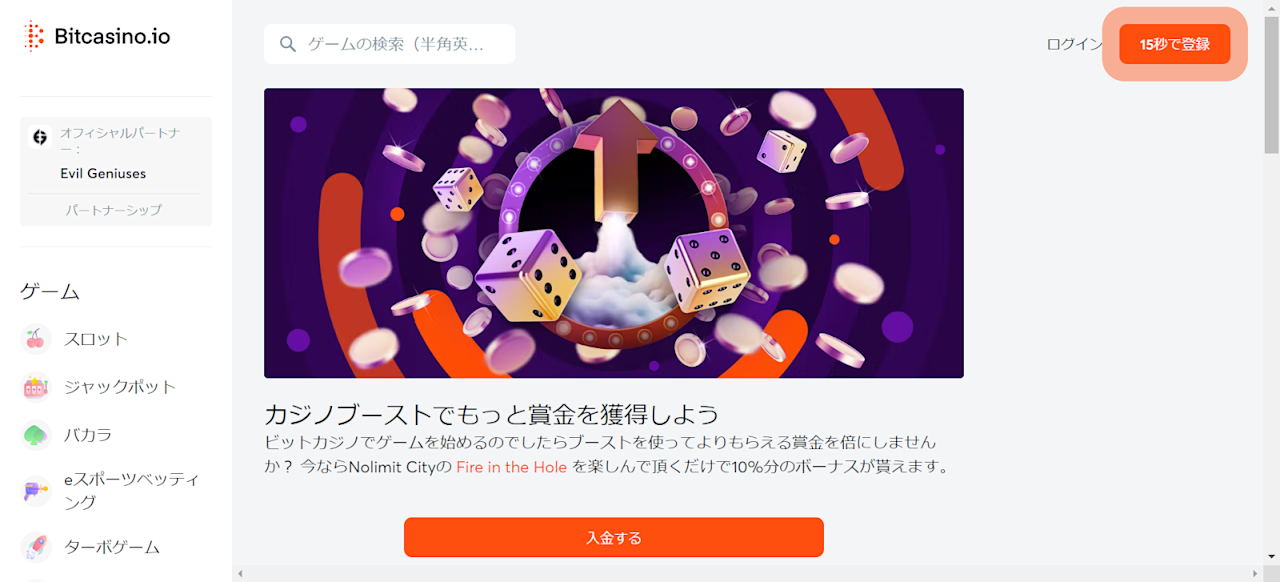This screenshot has width=1280, height=582.
Task: Follow the Fire in the Hole link
Action: 512,467
